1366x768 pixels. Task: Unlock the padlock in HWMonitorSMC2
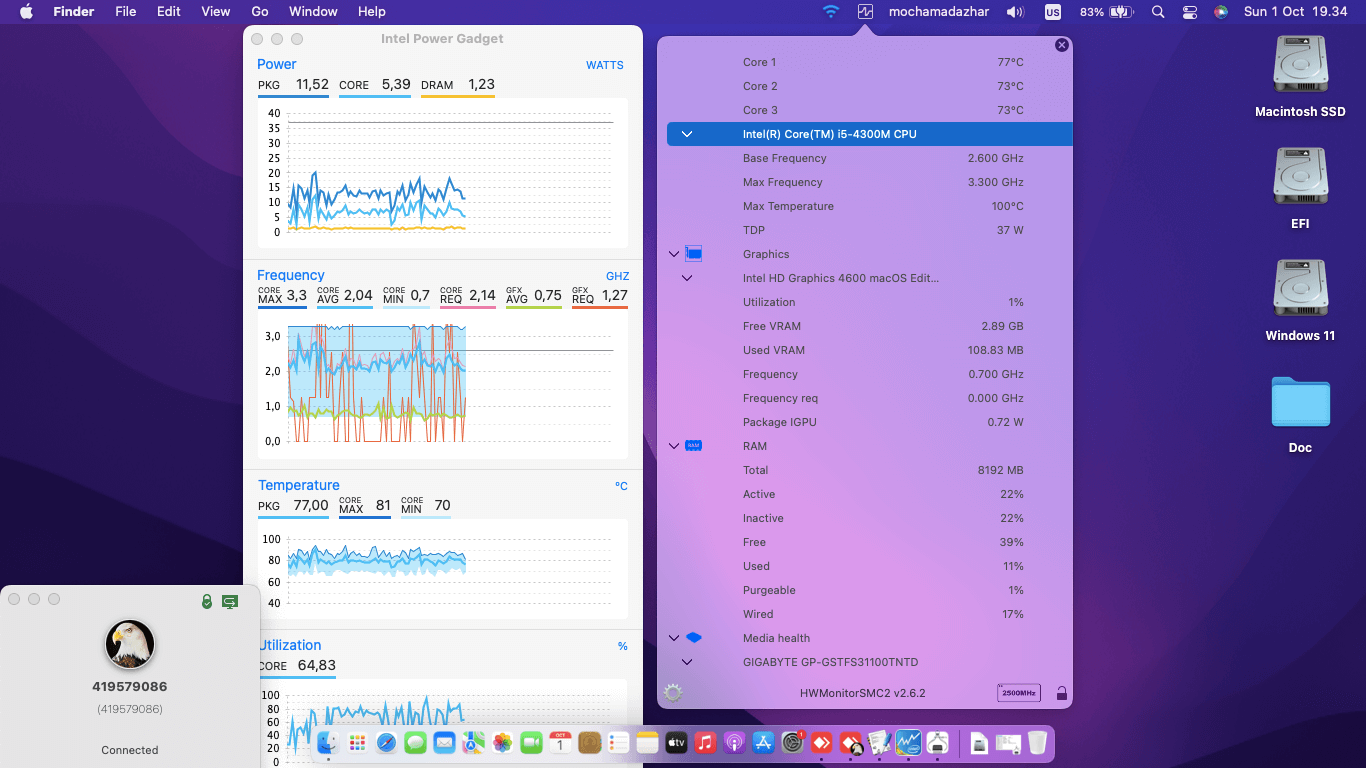(1061, 692)
